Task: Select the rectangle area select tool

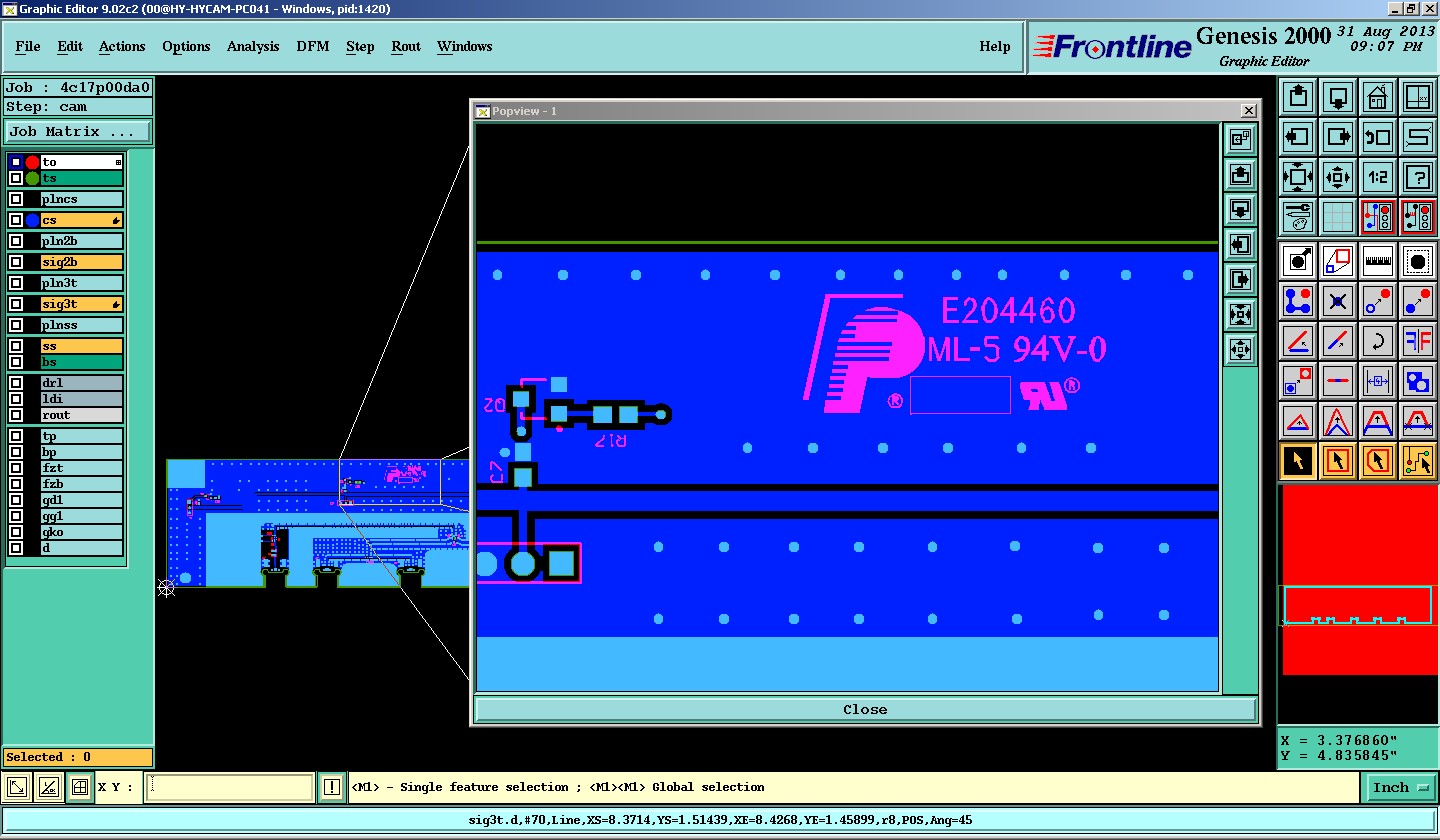Action: click(1338, 461)
